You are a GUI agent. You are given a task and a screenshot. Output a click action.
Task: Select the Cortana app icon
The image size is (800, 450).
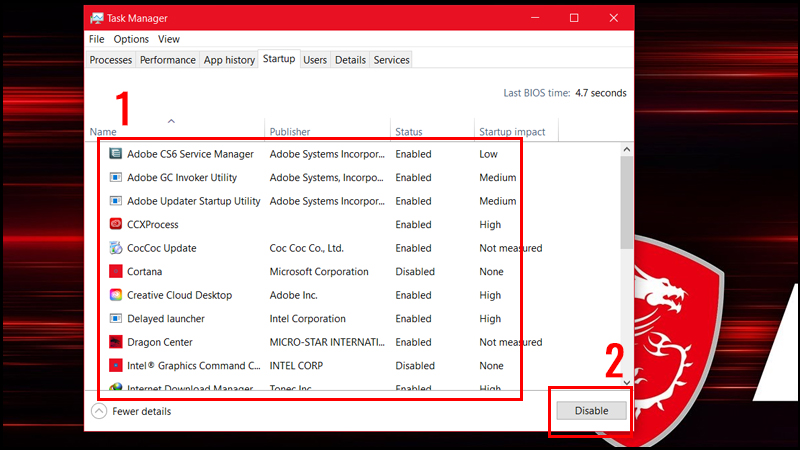(x=116, y=272)
